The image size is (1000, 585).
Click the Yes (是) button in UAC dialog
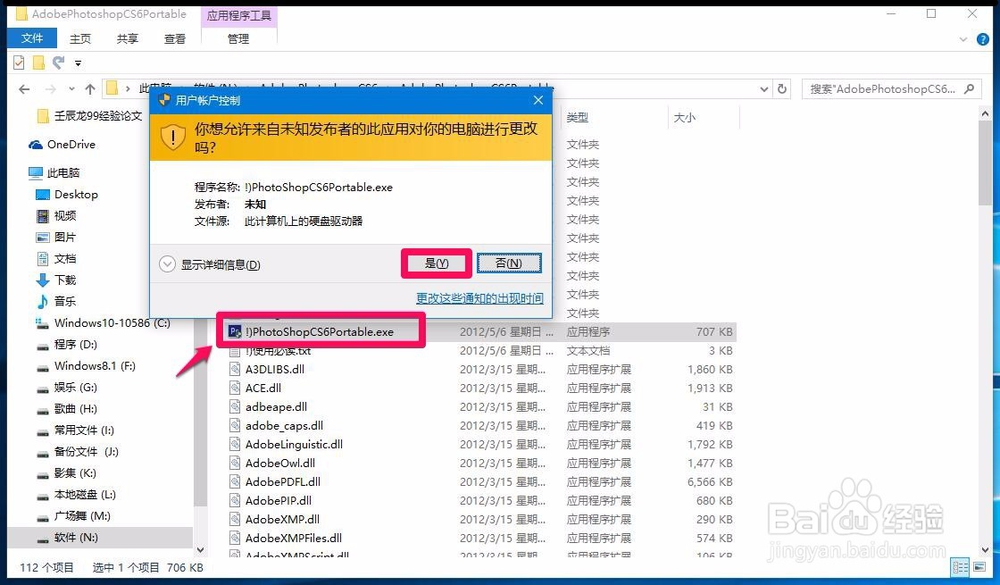[436, 263]
